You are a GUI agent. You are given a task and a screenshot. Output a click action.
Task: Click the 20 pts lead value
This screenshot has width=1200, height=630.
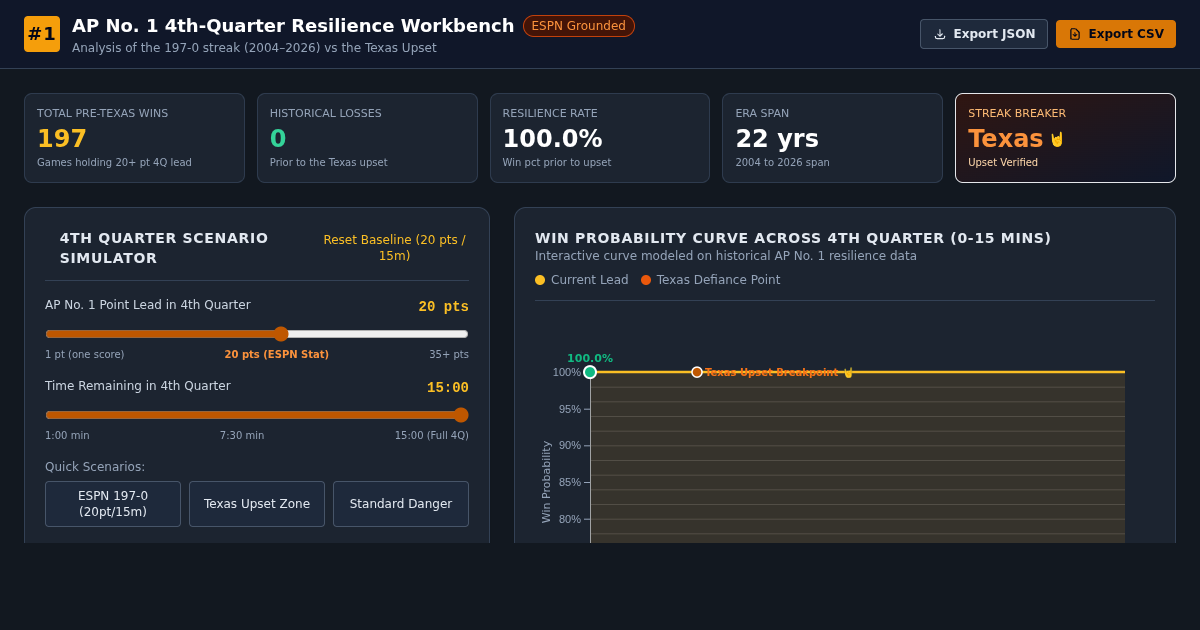(x=443, y=307)
